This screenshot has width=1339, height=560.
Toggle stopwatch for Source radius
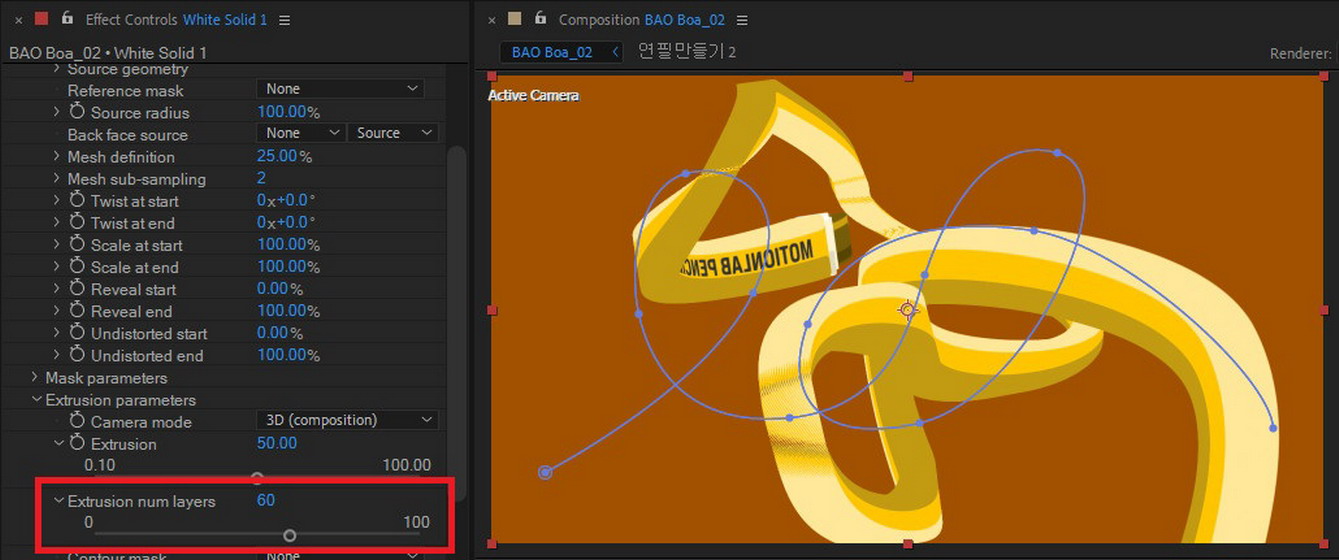point(77,112)
